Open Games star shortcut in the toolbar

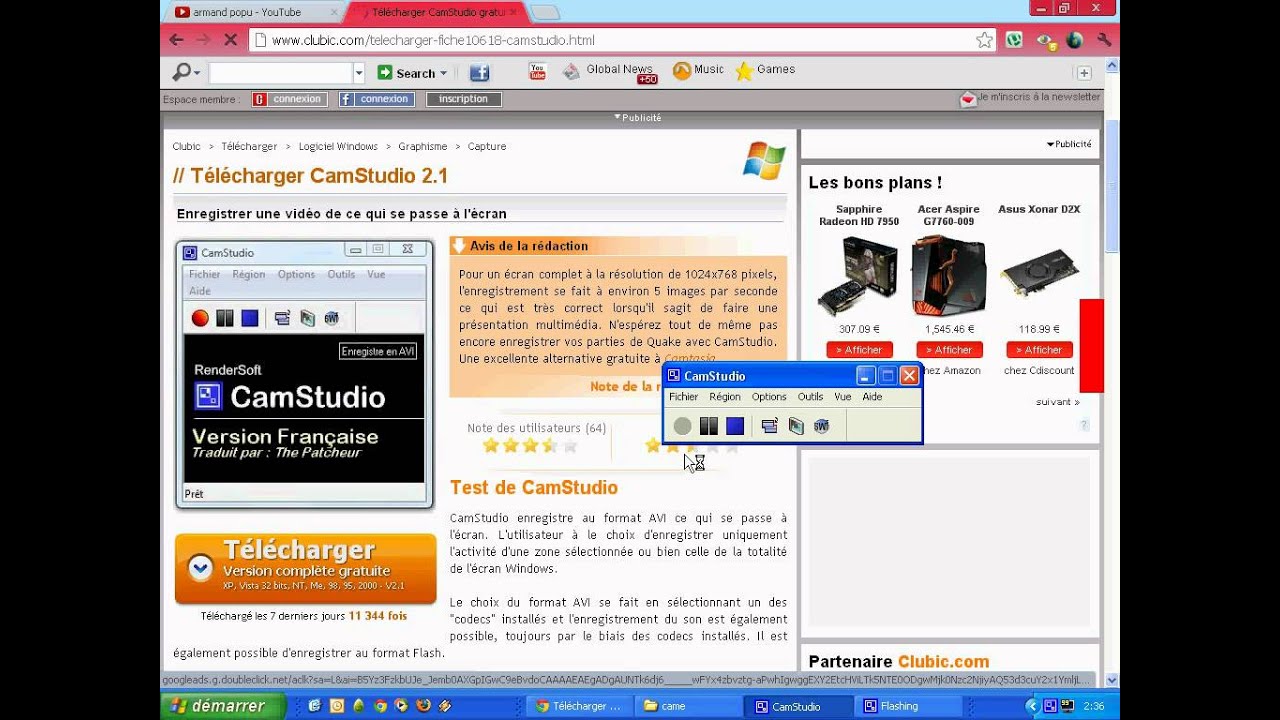pos(766,70)
